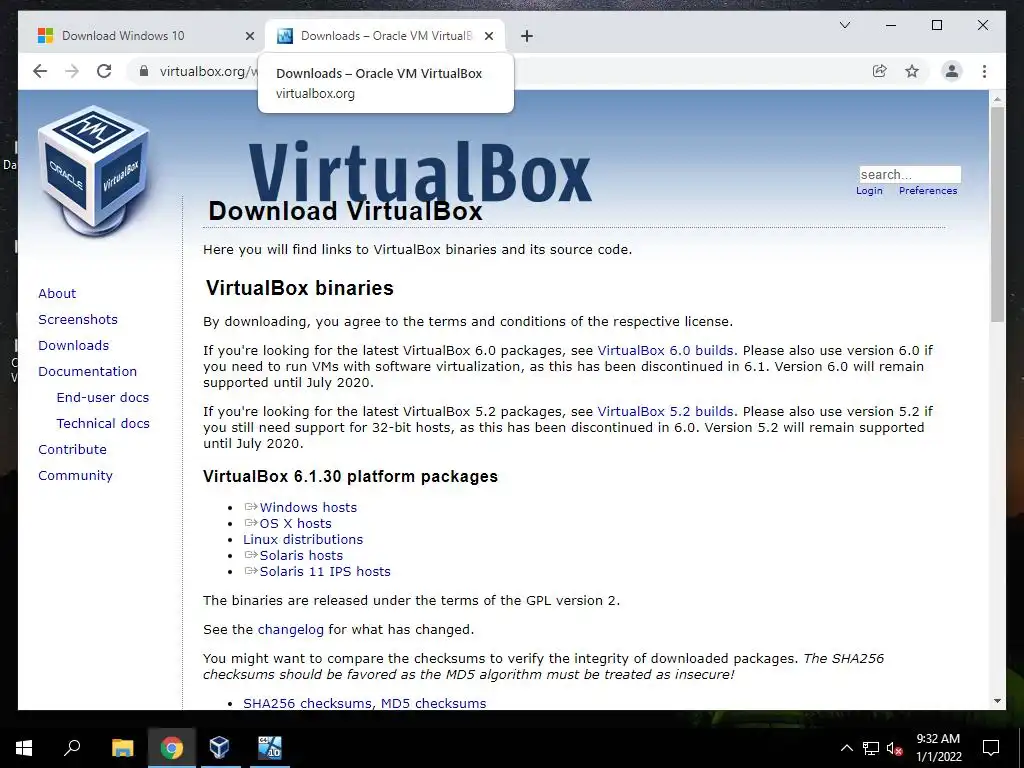1024x768 pixels.
Task: Show hidden system tray icons
Action: pos(846,748)
